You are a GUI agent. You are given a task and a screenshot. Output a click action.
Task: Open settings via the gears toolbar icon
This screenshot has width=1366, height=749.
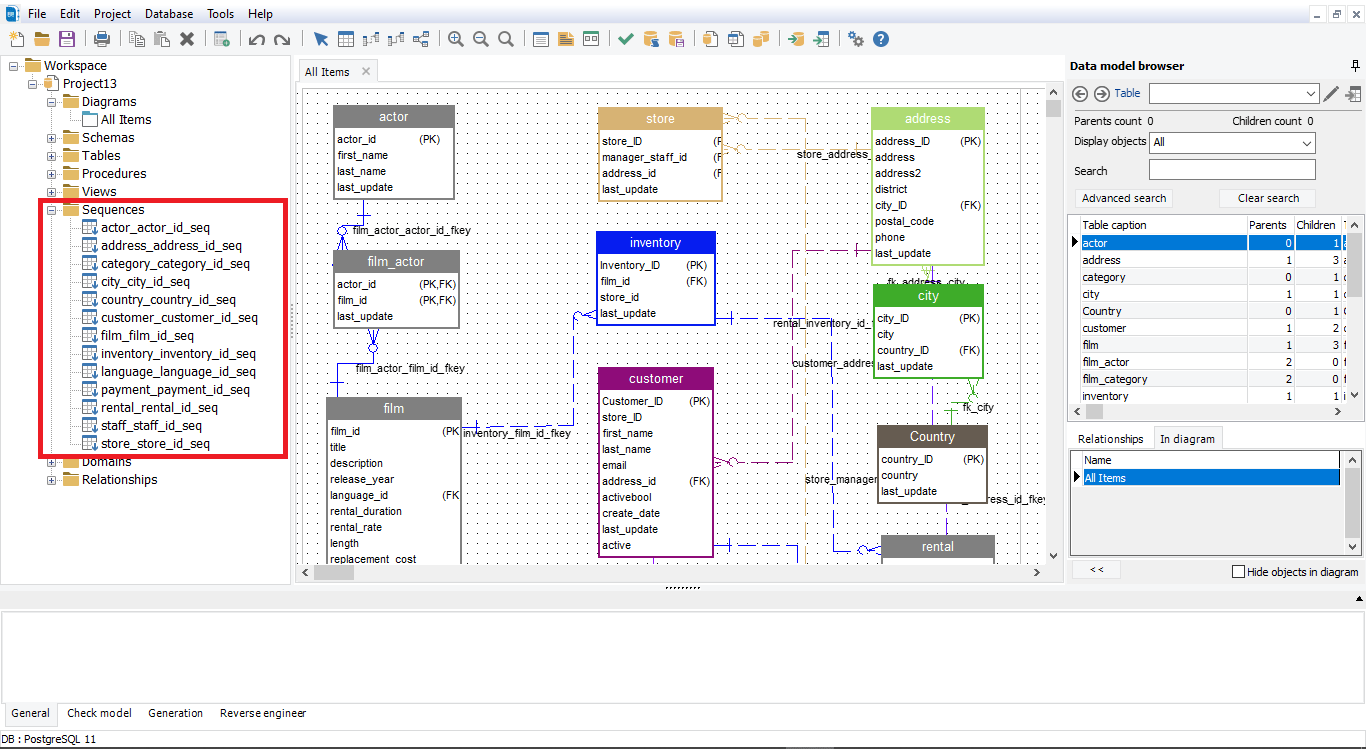(x=856, y=39)
